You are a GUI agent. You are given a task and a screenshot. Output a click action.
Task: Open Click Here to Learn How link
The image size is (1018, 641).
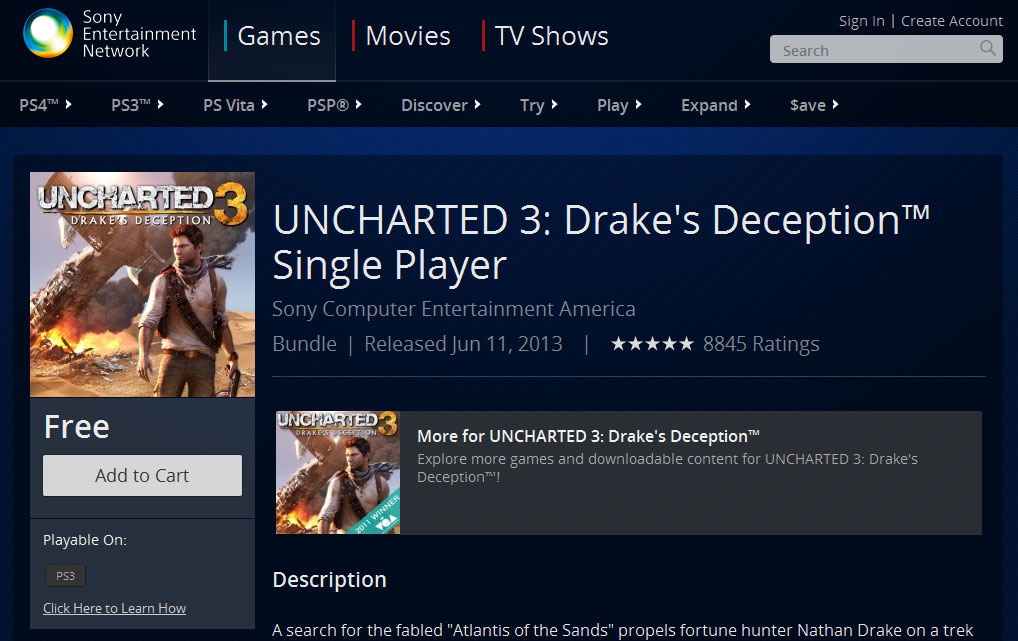(114, 608)
